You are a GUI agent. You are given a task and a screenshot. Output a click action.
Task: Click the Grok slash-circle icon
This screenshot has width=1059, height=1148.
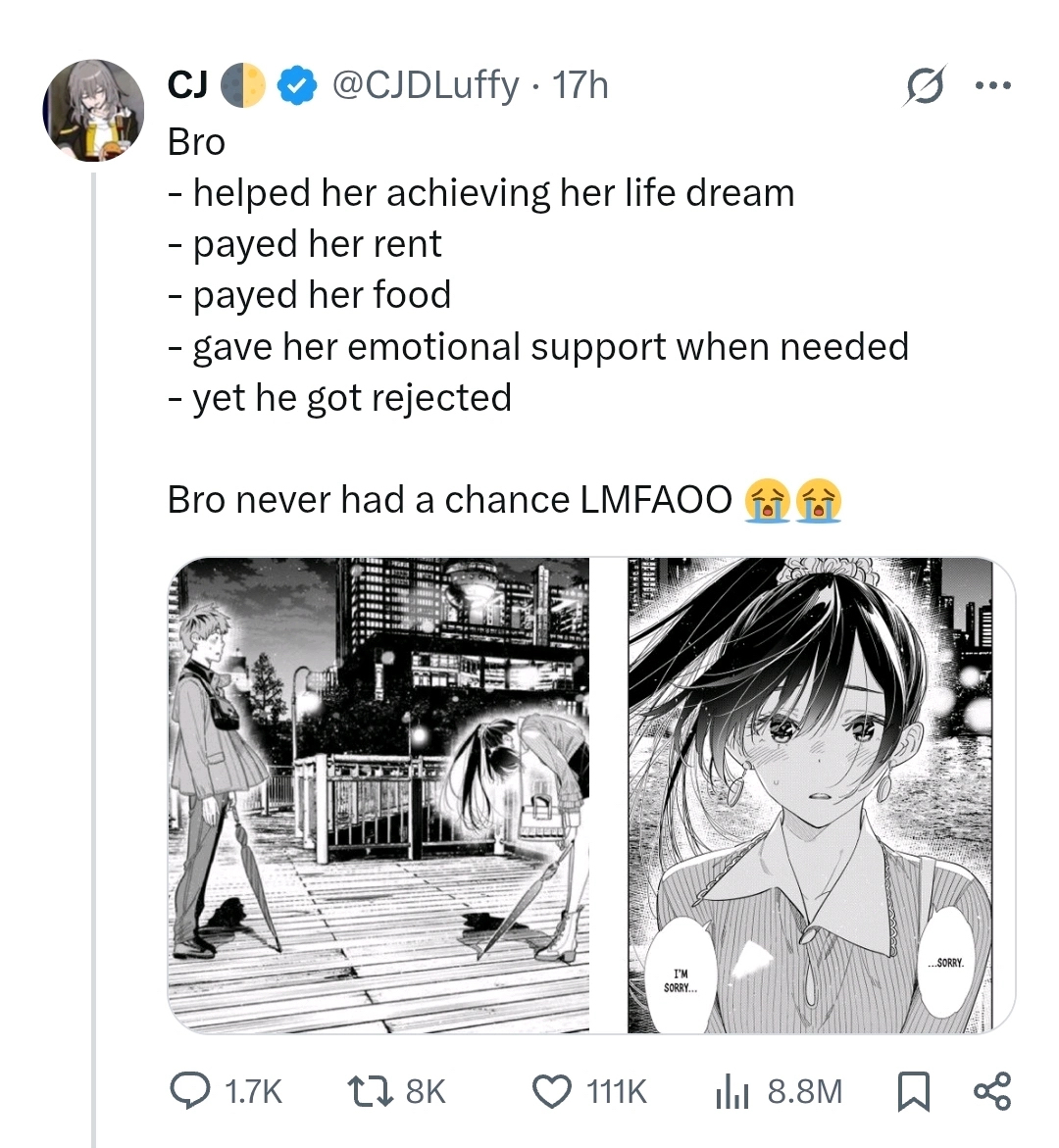click(x=926, y=85)
